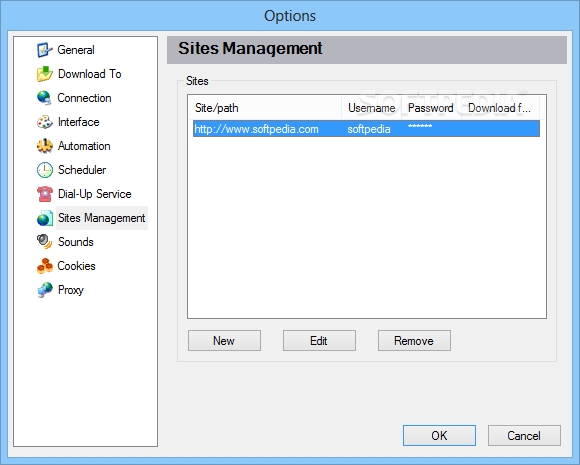
Task: Click the Scheduler clock icon
Action: click(44, 170)
